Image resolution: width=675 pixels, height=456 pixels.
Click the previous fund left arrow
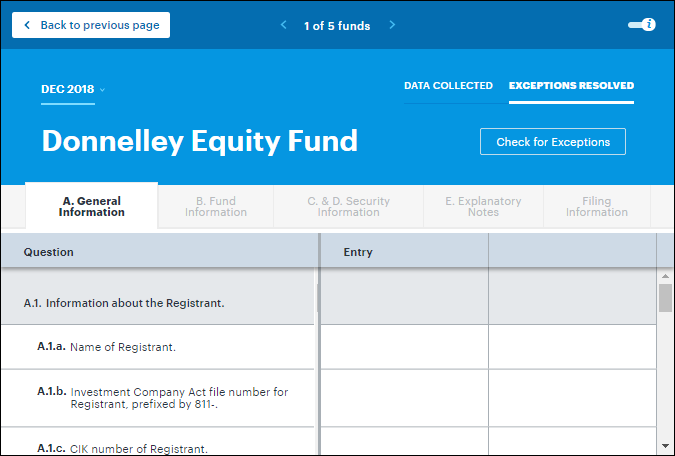click(x=284, y=25)
